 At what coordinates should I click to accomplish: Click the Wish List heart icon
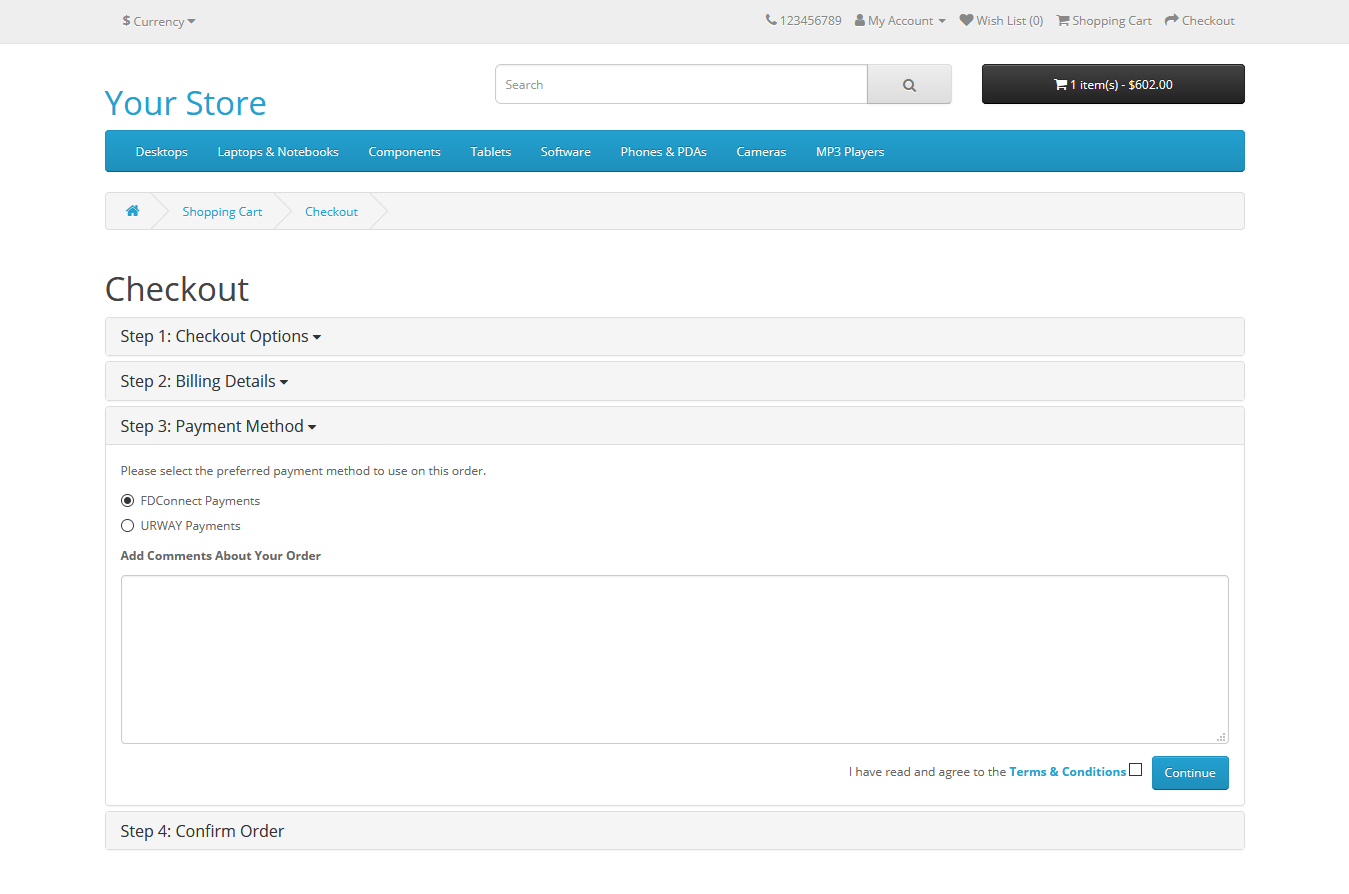(x=966, y=20)
